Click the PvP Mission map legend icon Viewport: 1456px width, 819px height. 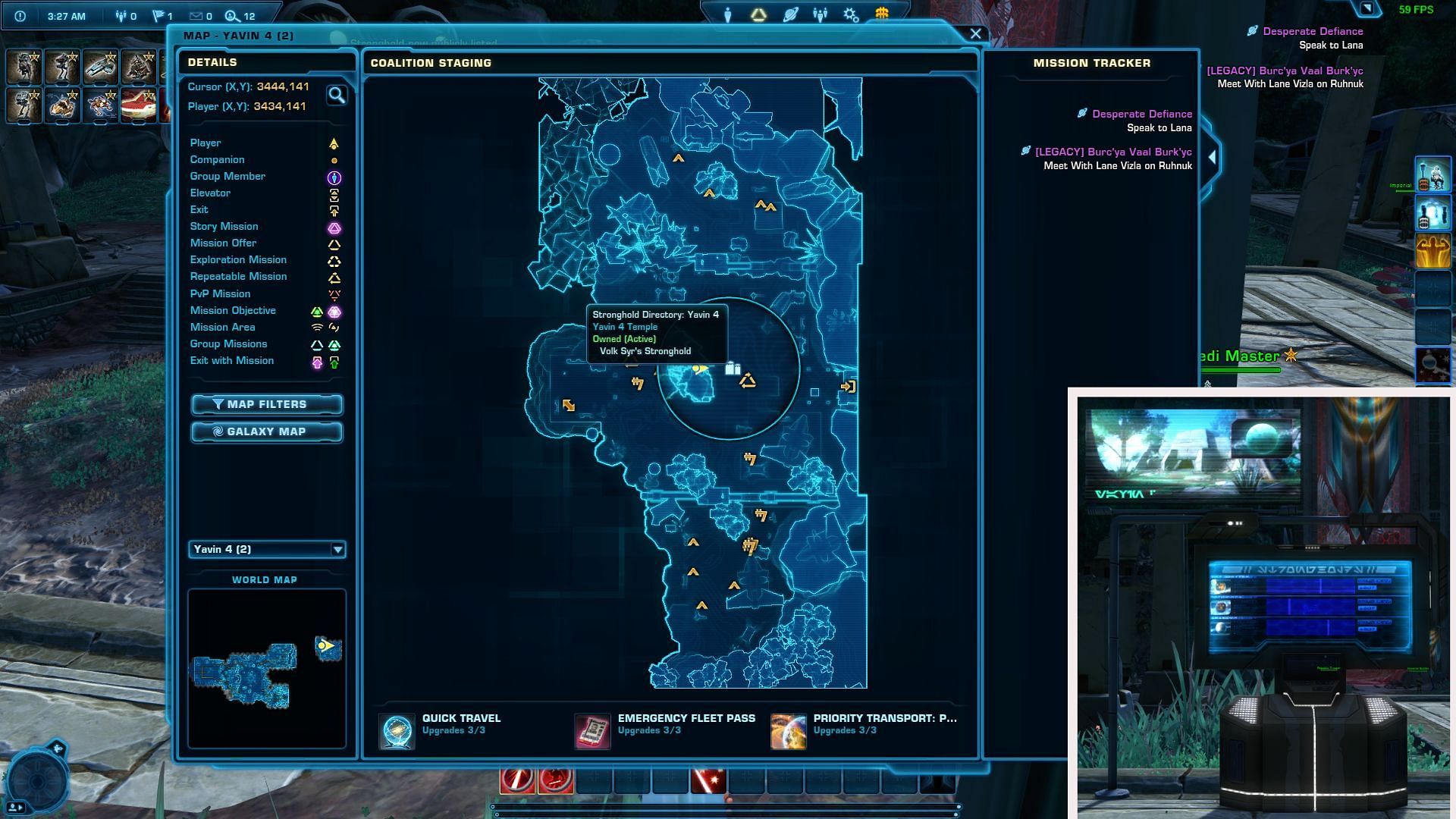[x=334, y=293]
